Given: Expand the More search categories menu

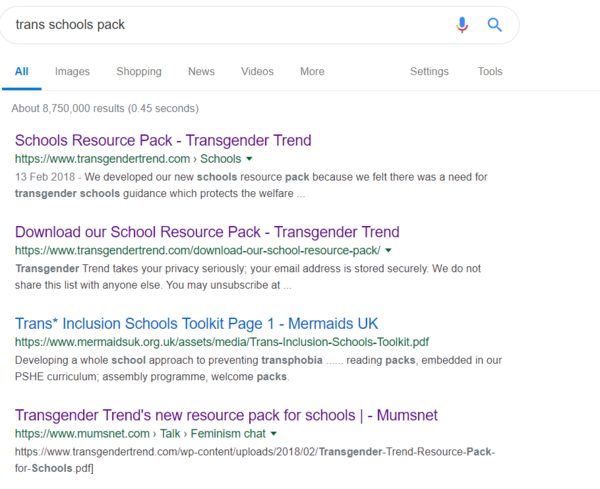Looking at the screenshot, I should pos(312,72).
